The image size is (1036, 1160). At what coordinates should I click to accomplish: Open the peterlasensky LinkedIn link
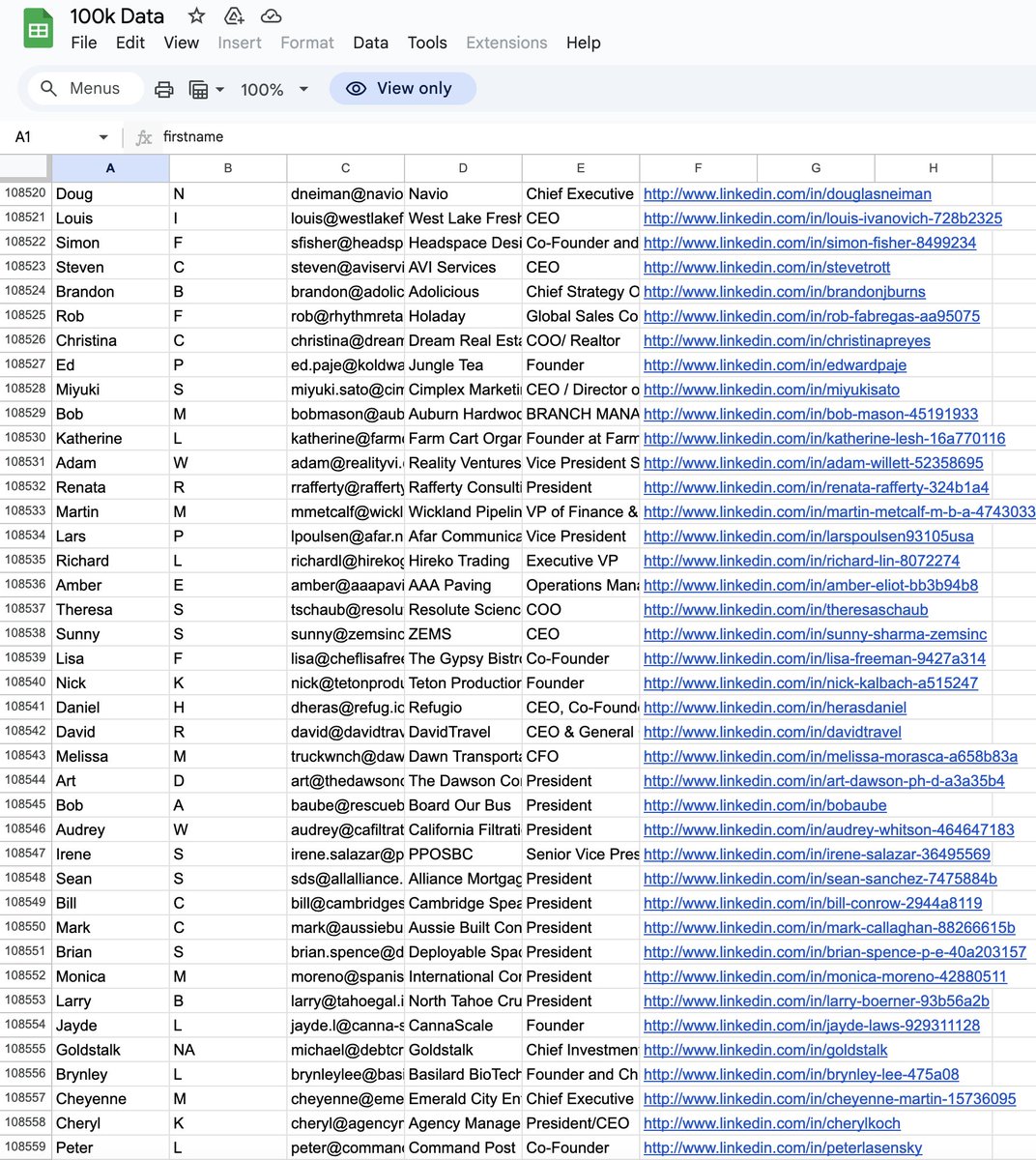783,1147
